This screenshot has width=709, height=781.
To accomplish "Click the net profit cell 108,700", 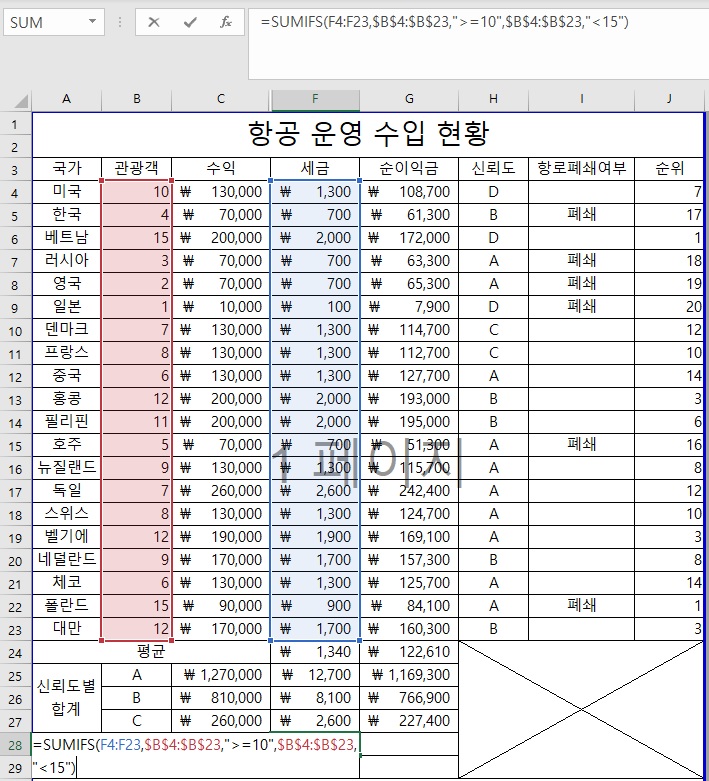I will pyautogui.click(x=409, y=192).
